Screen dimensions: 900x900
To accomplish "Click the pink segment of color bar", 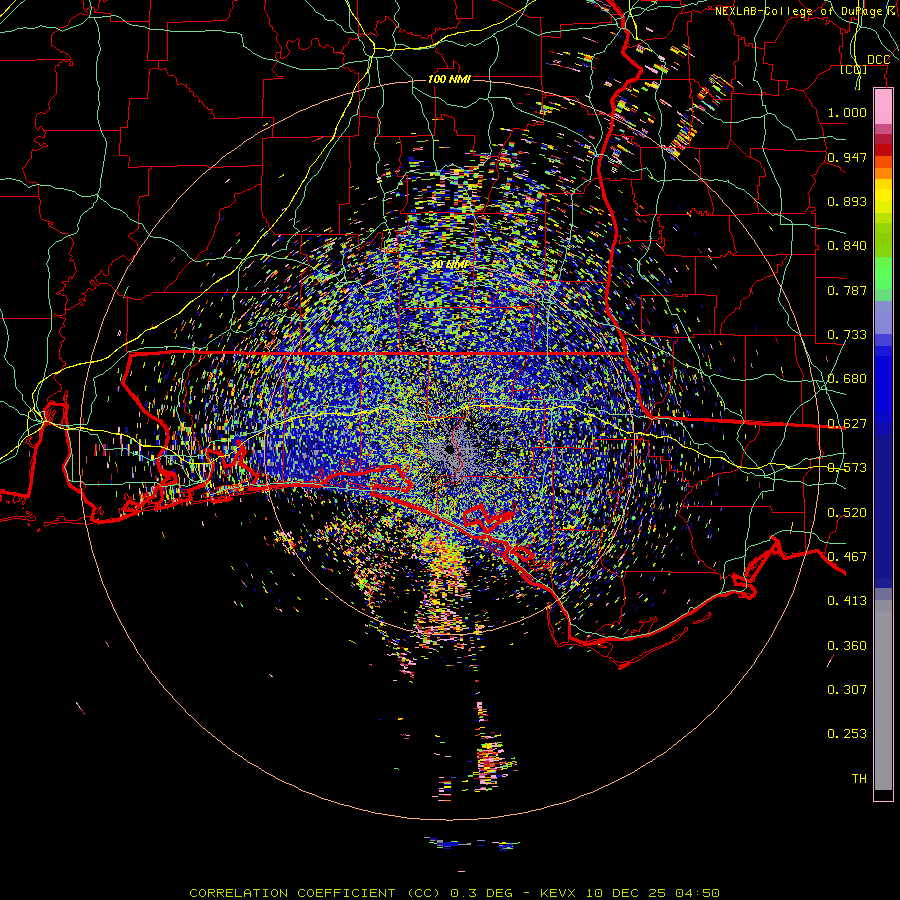I will (x=883, y=107).
